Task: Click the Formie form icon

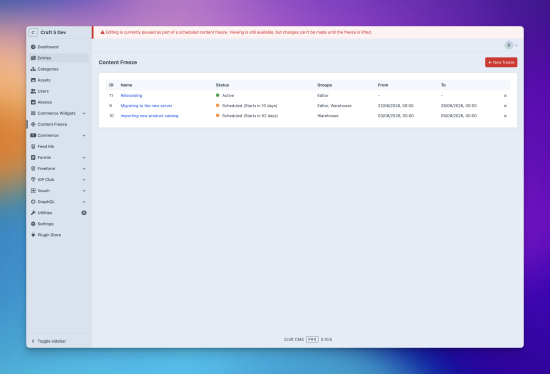Action: (33, 157)
